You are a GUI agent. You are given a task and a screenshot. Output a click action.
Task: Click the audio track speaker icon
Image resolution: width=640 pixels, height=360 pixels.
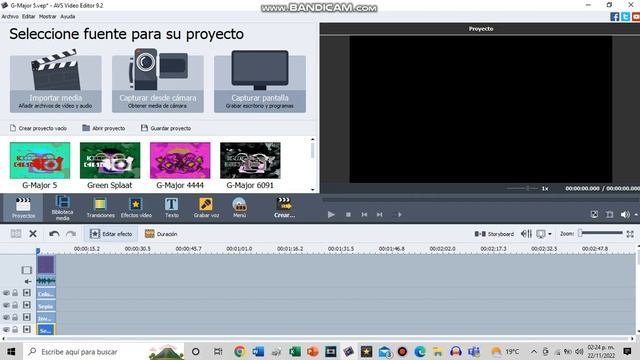tap(27, 281)
